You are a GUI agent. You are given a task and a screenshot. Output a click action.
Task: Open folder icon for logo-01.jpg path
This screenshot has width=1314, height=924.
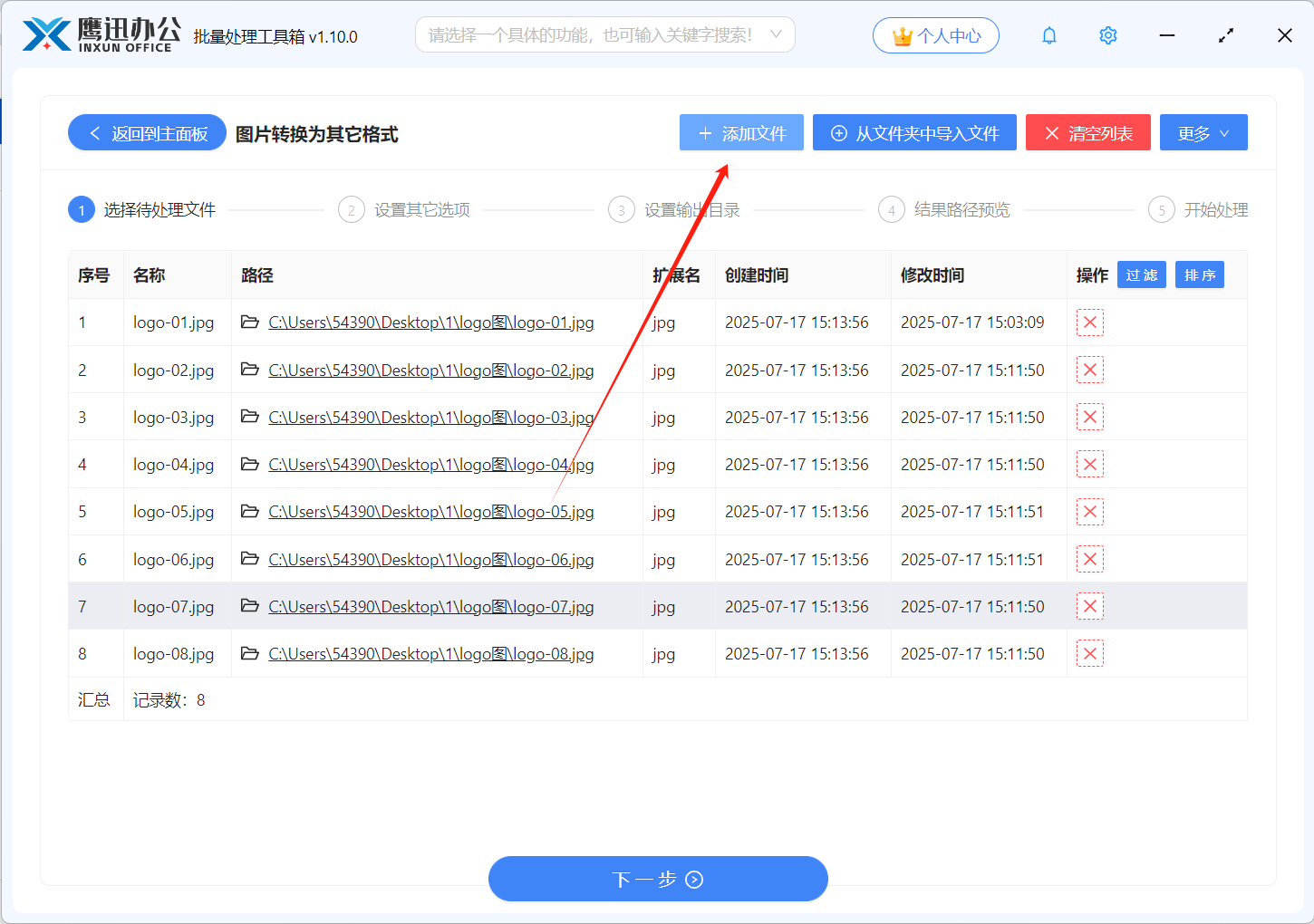(x=250, y=322)
